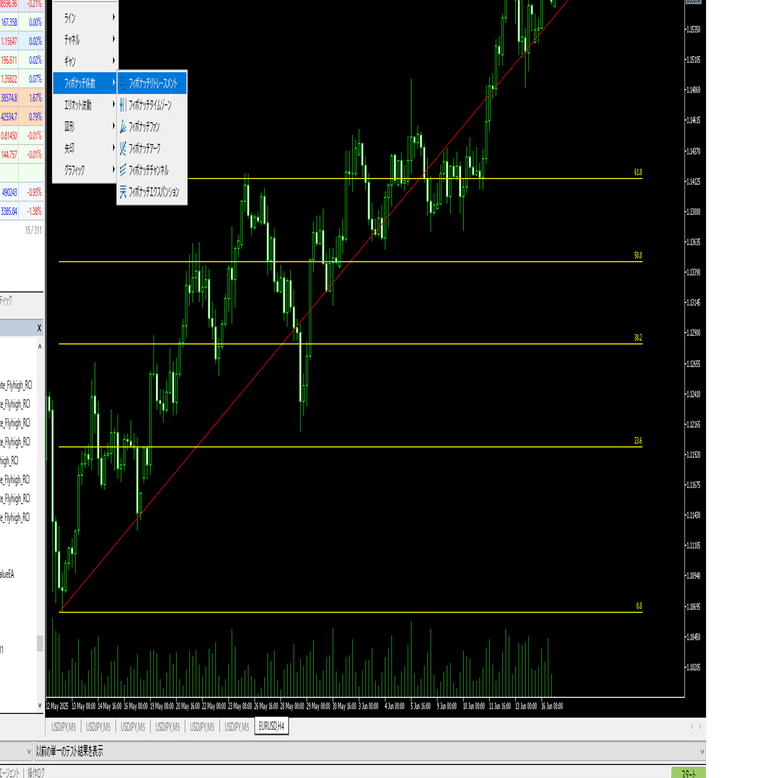
Task: Click the 15 / 311 symbol counter
Action: (x=33, y=230)
